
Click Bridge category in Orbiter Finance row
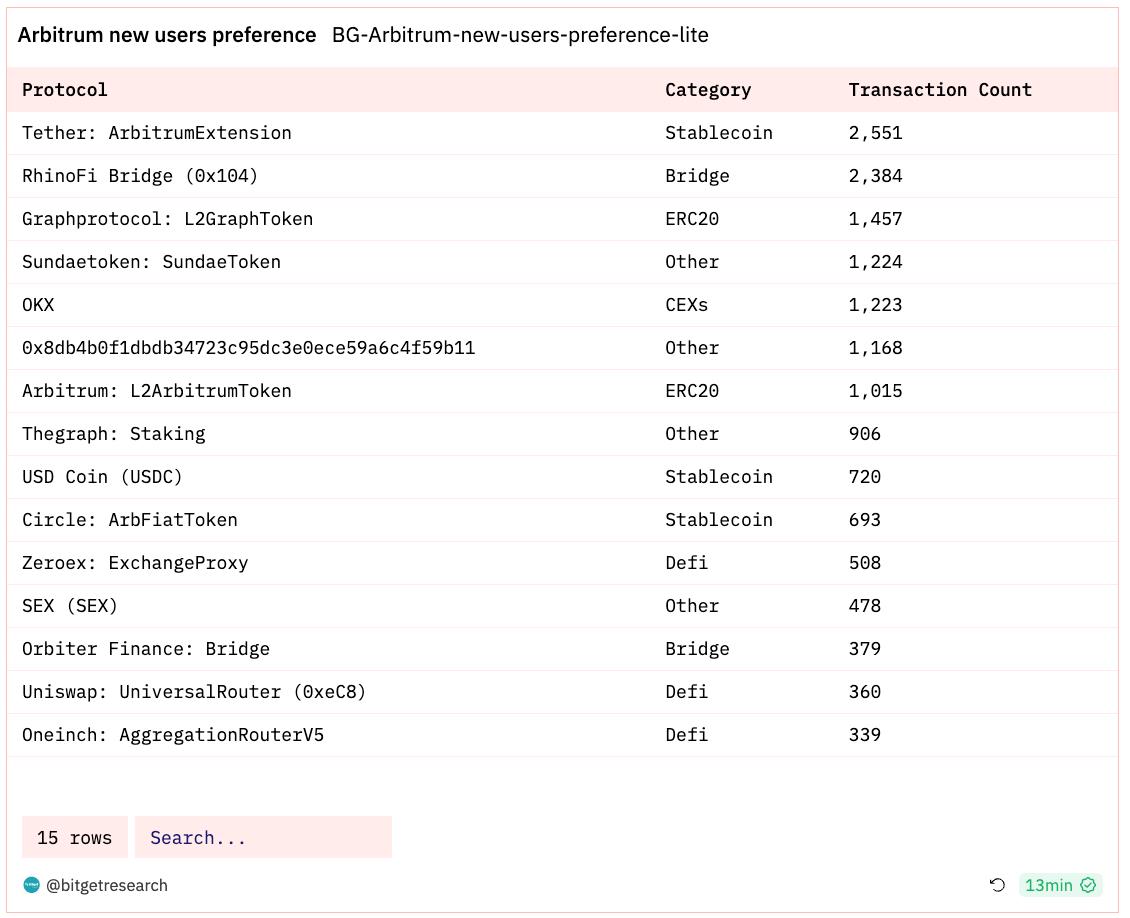(x=697, y=649)
